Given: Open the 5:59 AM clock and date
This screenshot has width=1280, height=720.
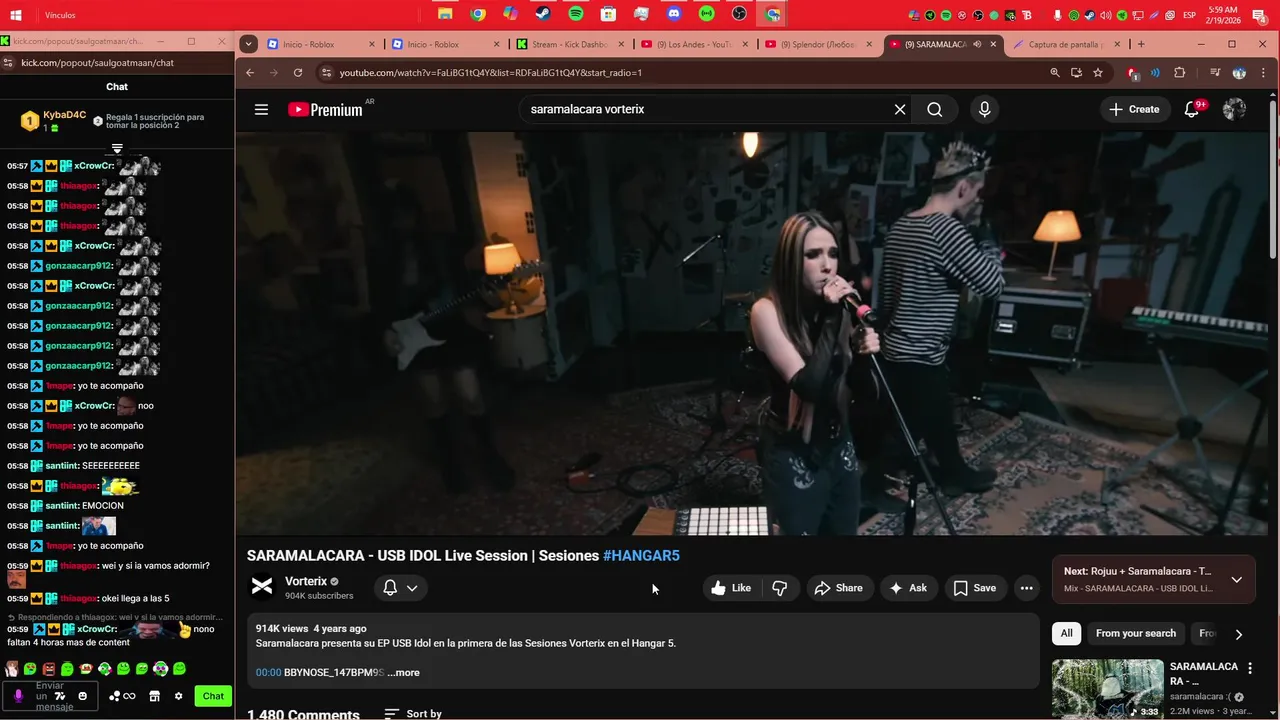Looking at the screenshot, I should point(1222,14).
